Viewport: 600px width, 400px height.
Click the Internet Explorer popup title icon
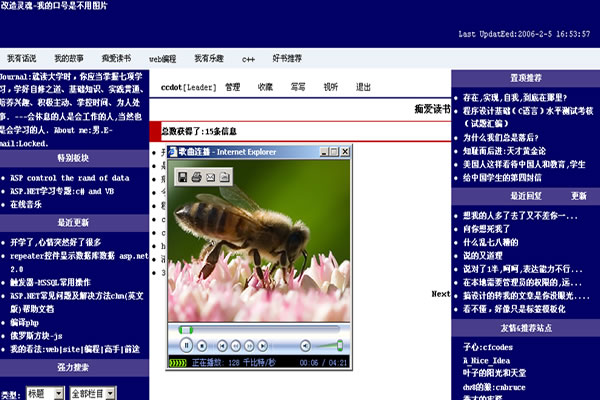(x=173, y=152)
